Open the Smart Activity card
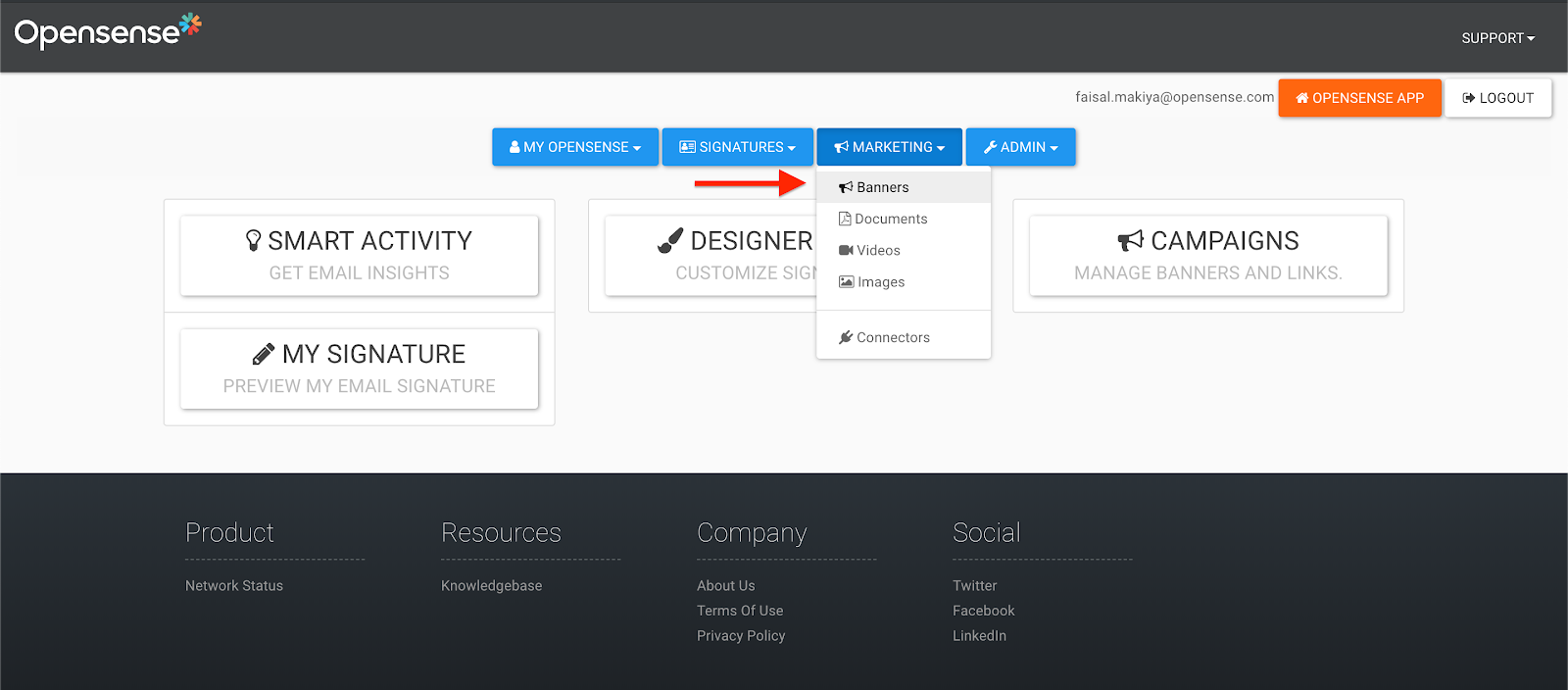Image resolution: width=1568 pixels, height=690 pixels. [360, 256]
